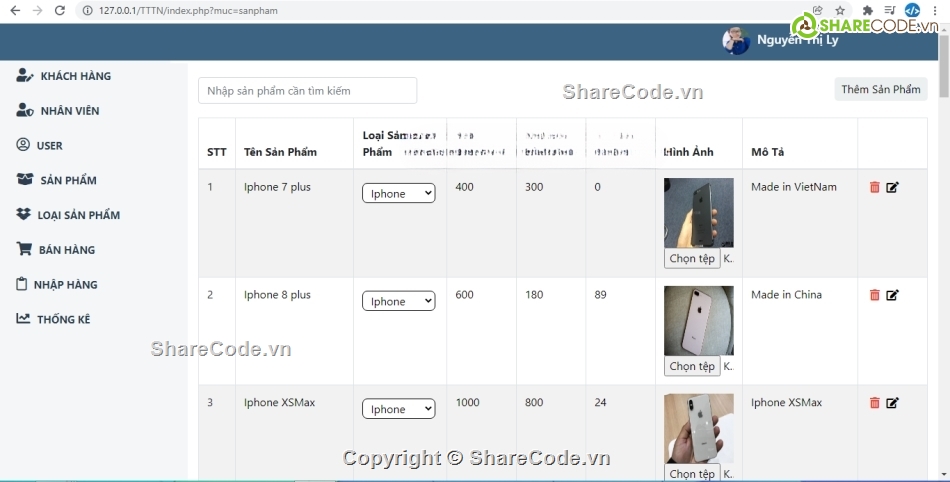Click the NHÂN VIÊN sidebar icon
Image resolution: width=950 pixels, height=482 pixels.
coord(24,110)
